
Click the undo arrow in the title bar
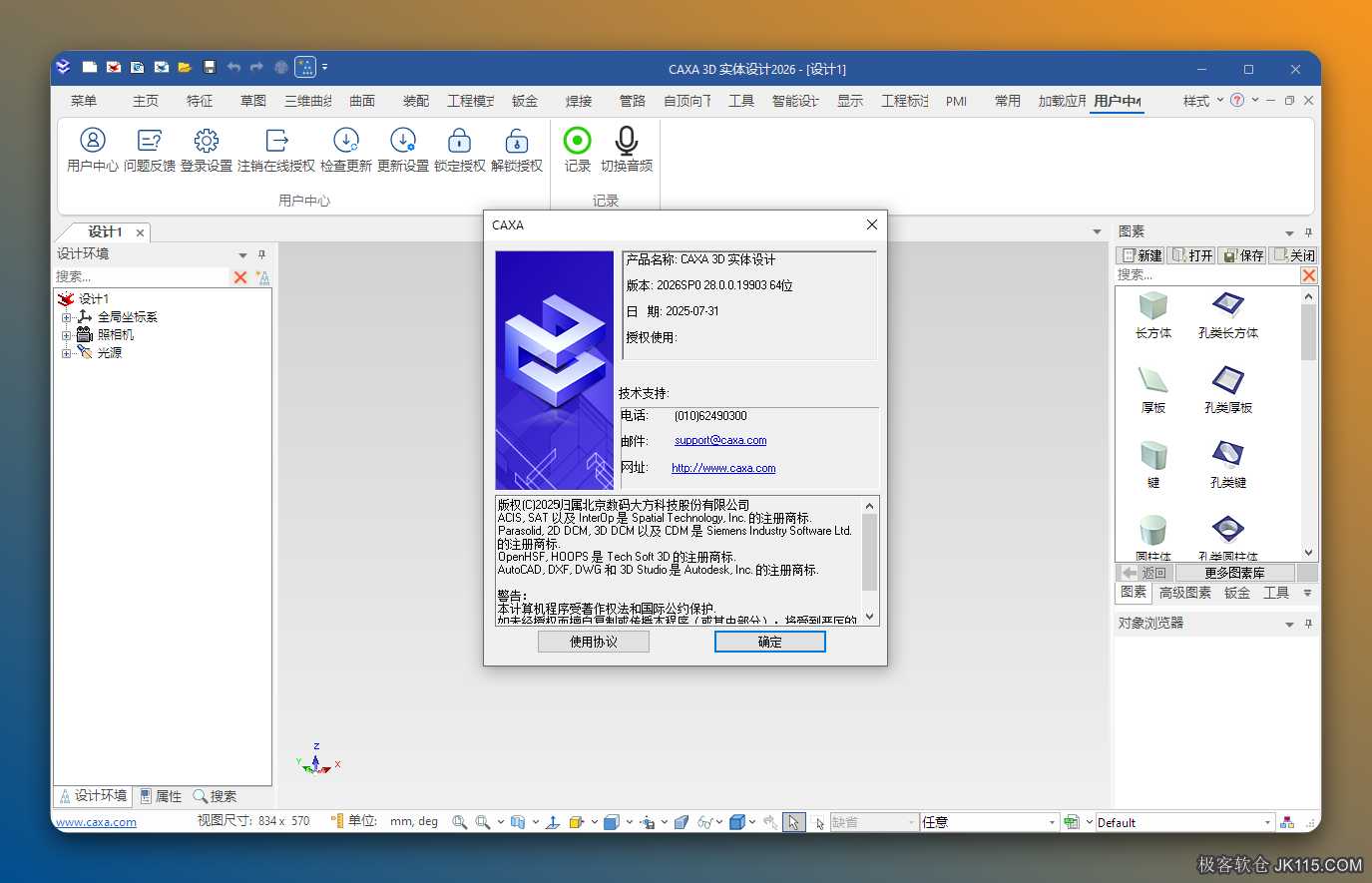pos(233,68)
